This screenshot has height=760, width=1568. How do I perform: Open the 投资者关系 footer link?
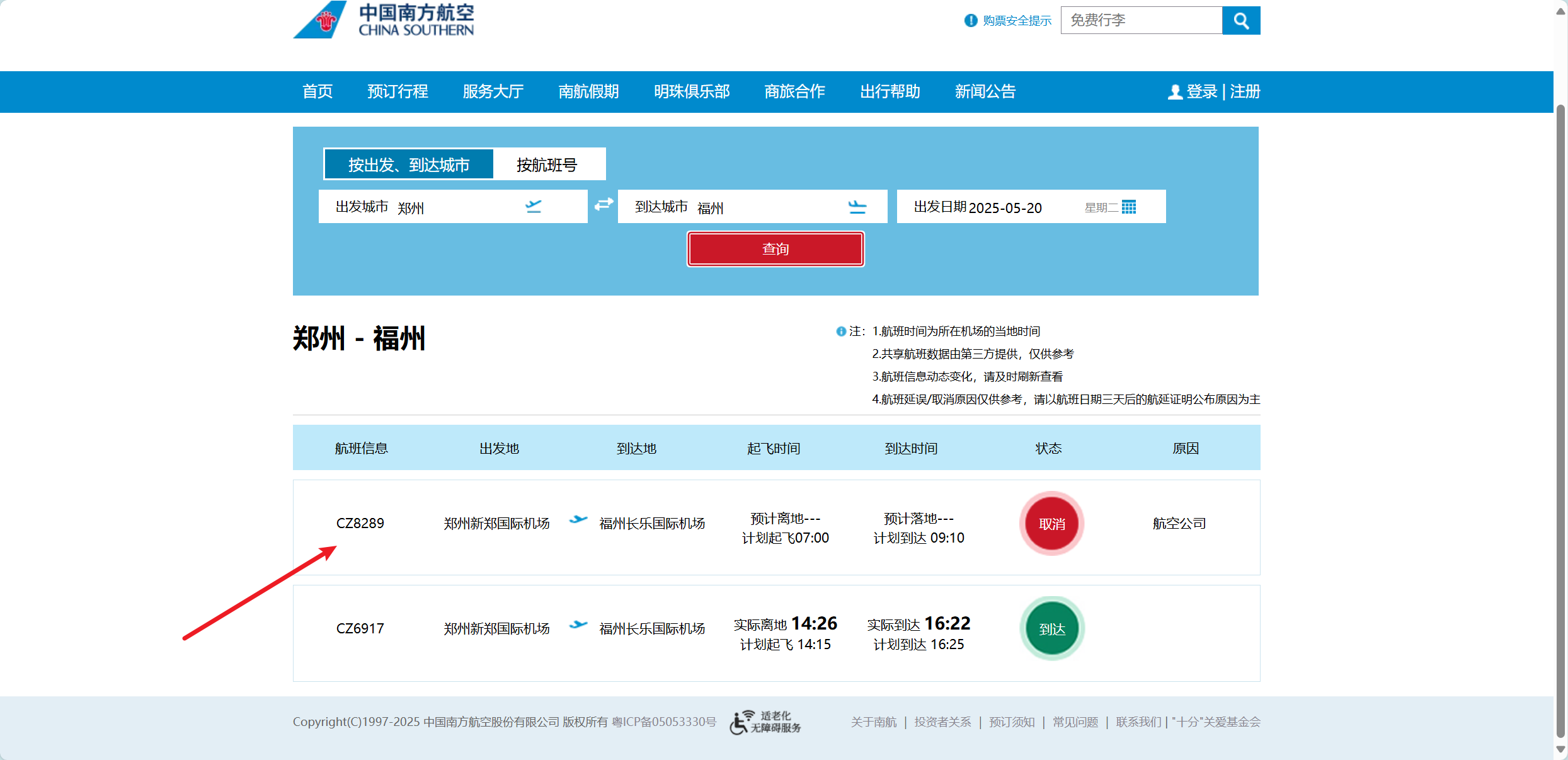click(942, 722)
